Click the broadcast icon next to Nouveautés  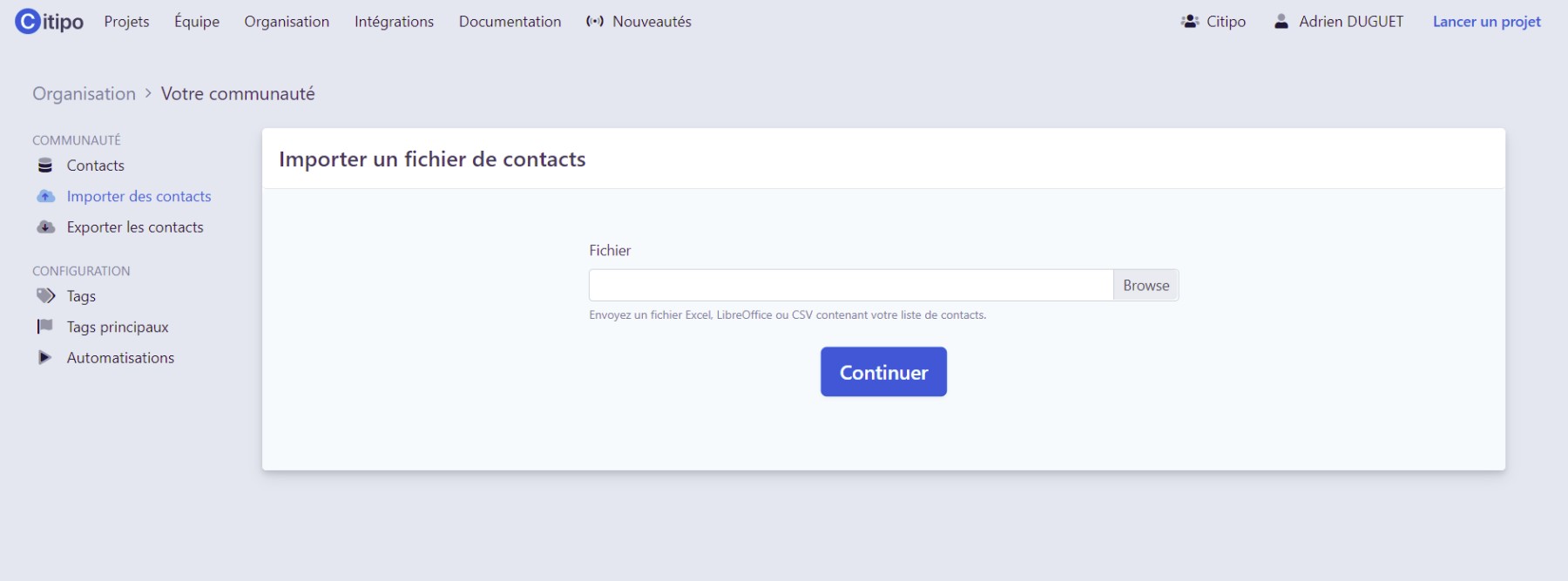595,22
